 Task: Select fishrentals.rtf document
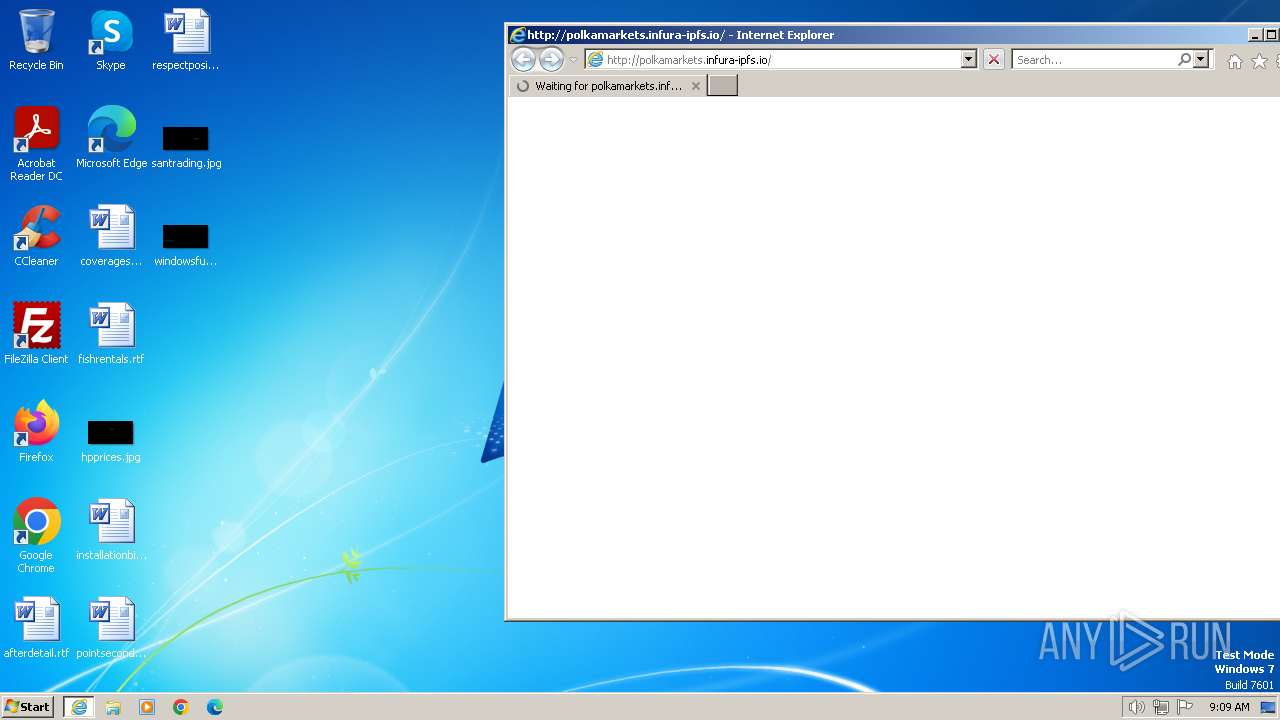pyautogui.click(x=111, y=334)
